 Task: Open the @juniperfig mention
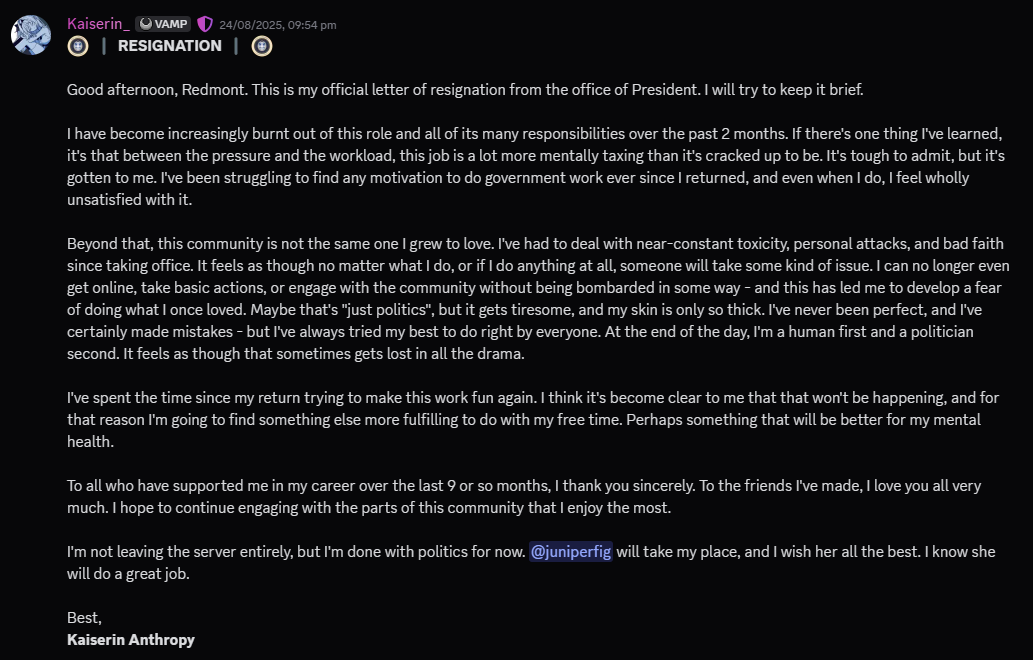[x=570, y=551]
